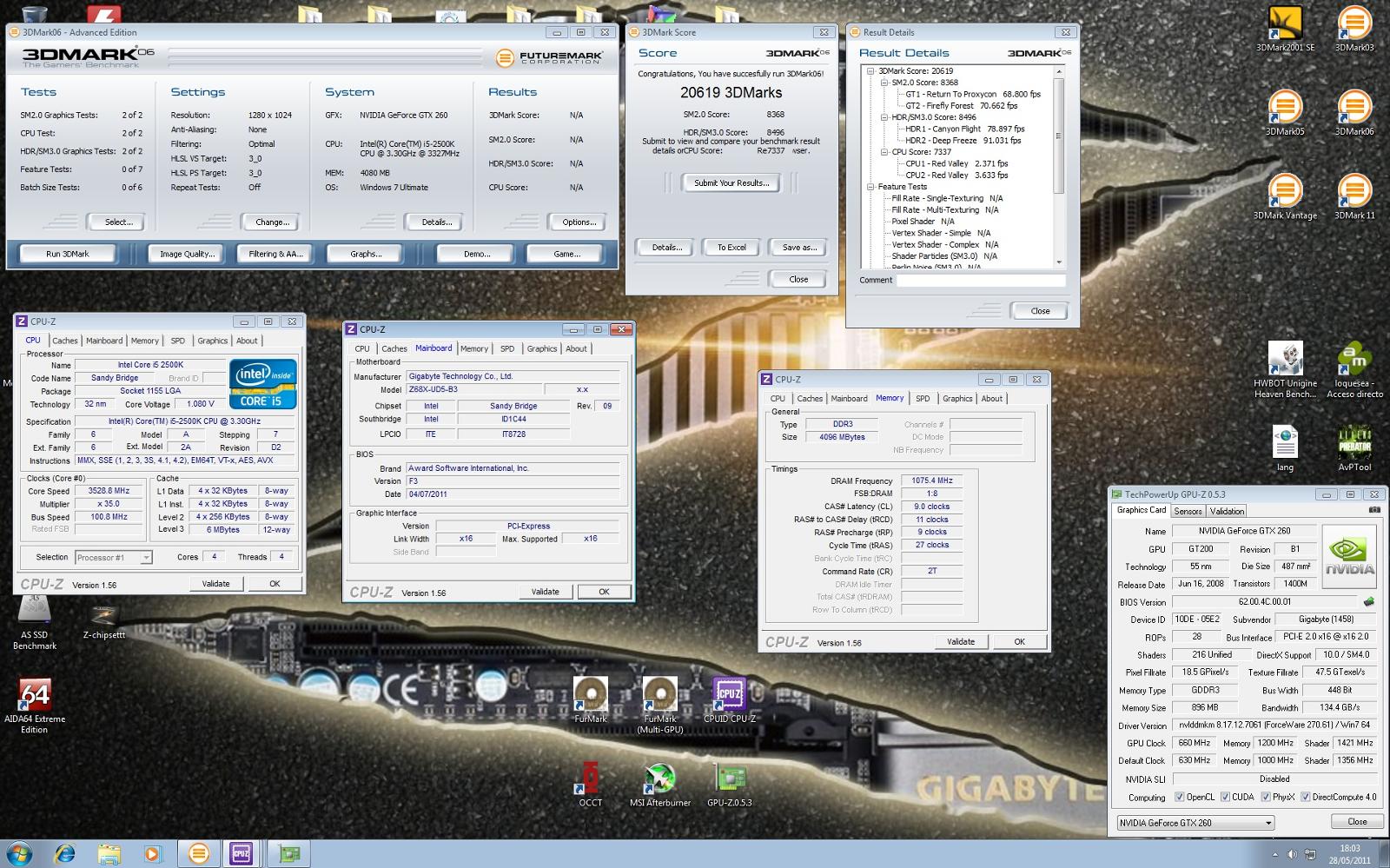Viewport: 1390px width, 868px height.
Task: Open AS SSD Benchmark icon
Action: [x=35, y=622]
